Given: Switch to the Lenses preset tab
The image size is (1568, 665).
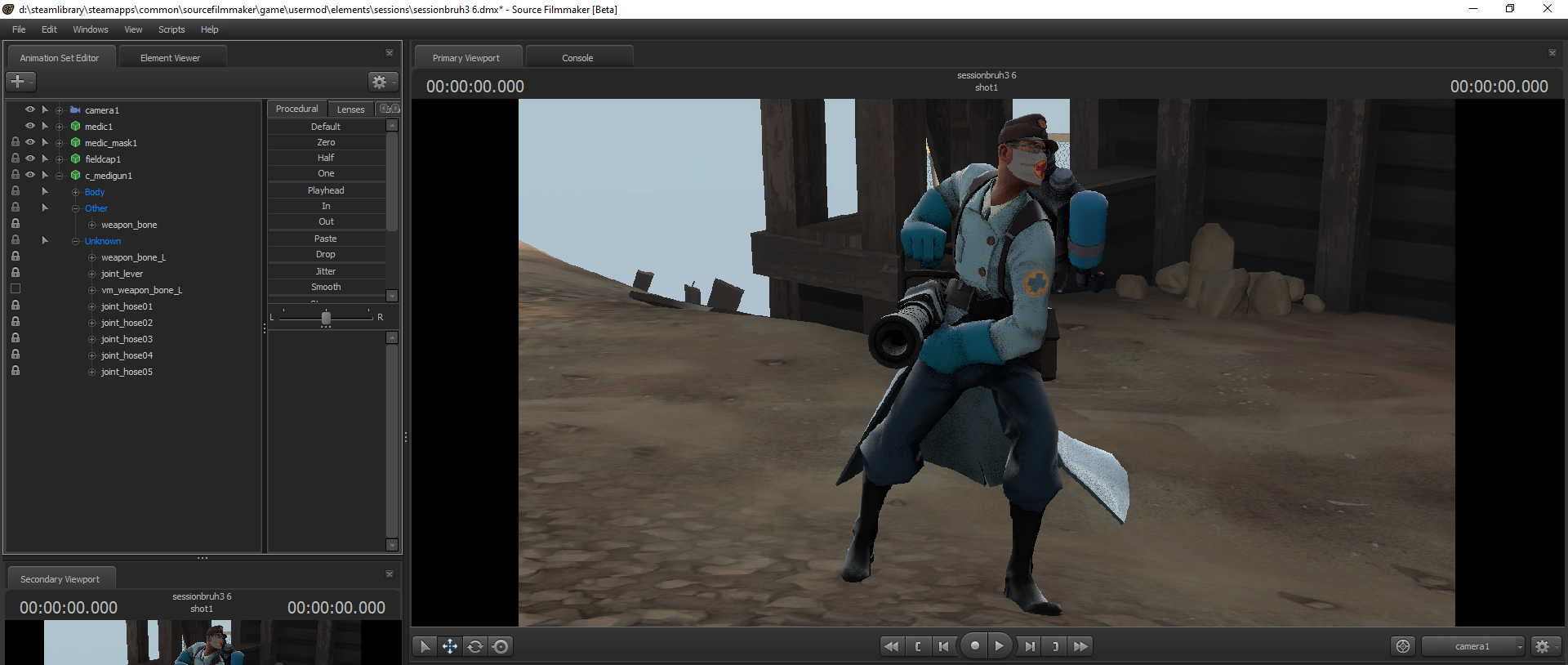Looking at the screenshot, I should pyautogui.click(x=351, y=109).
